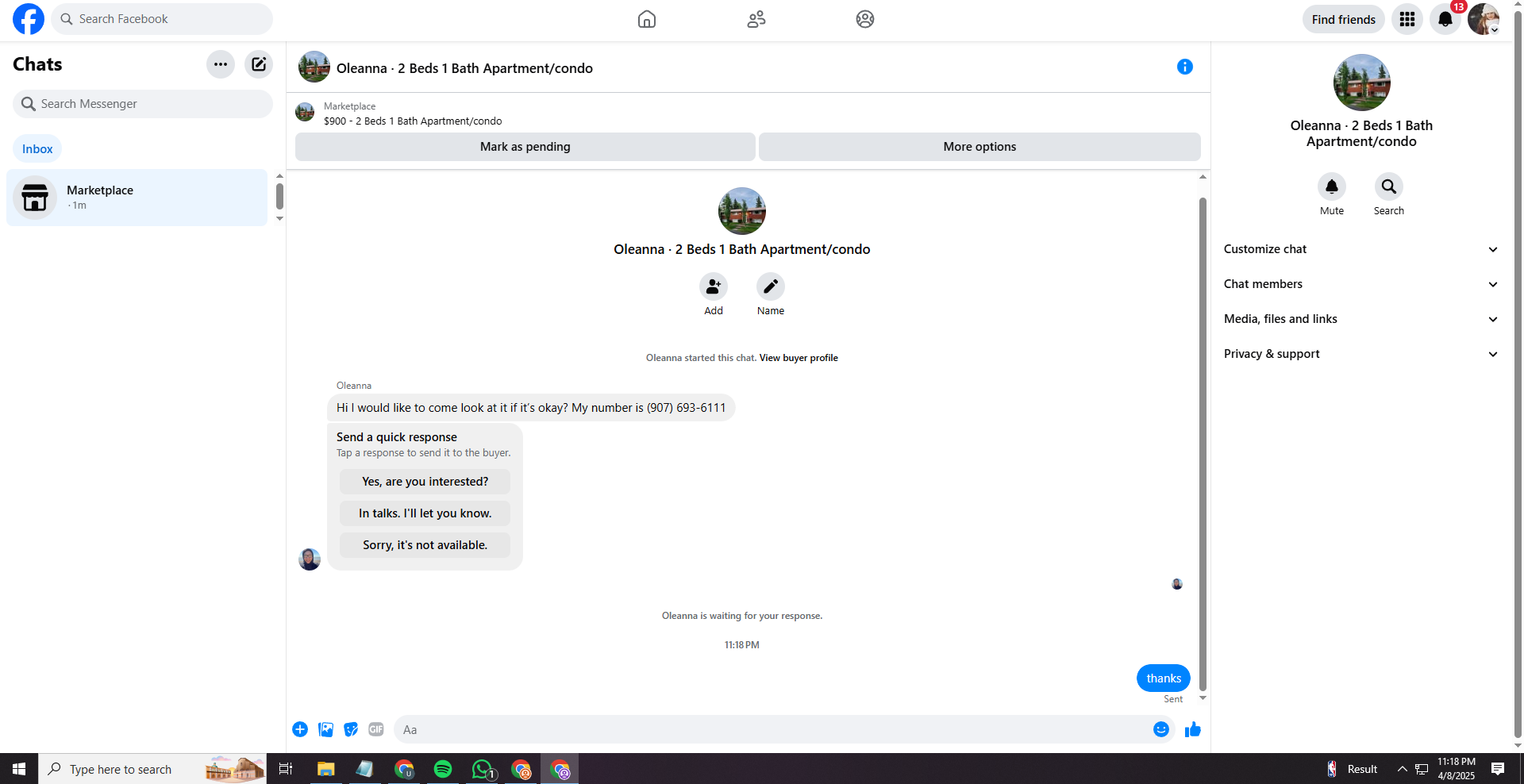
Task: Click Oleanna's avatar beside quick responses
Action: [x=310, y=559]
